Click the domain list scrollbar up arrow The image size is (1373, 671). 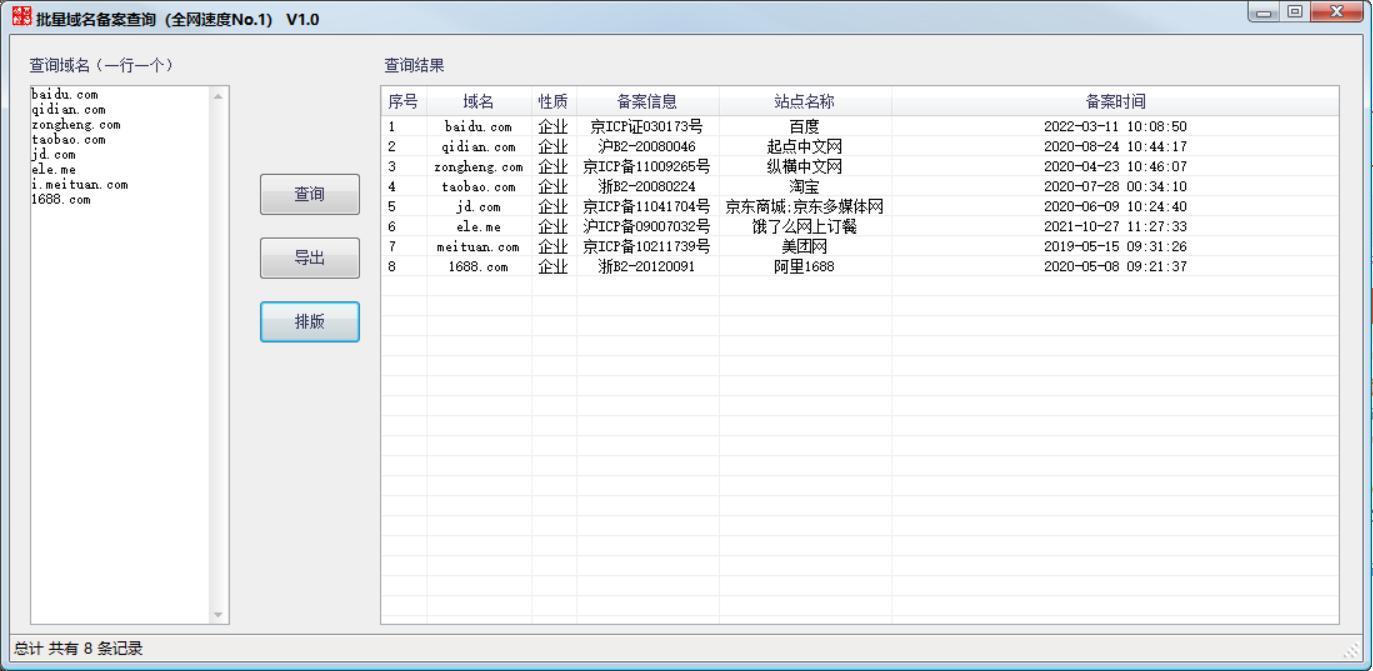(219, 96)
